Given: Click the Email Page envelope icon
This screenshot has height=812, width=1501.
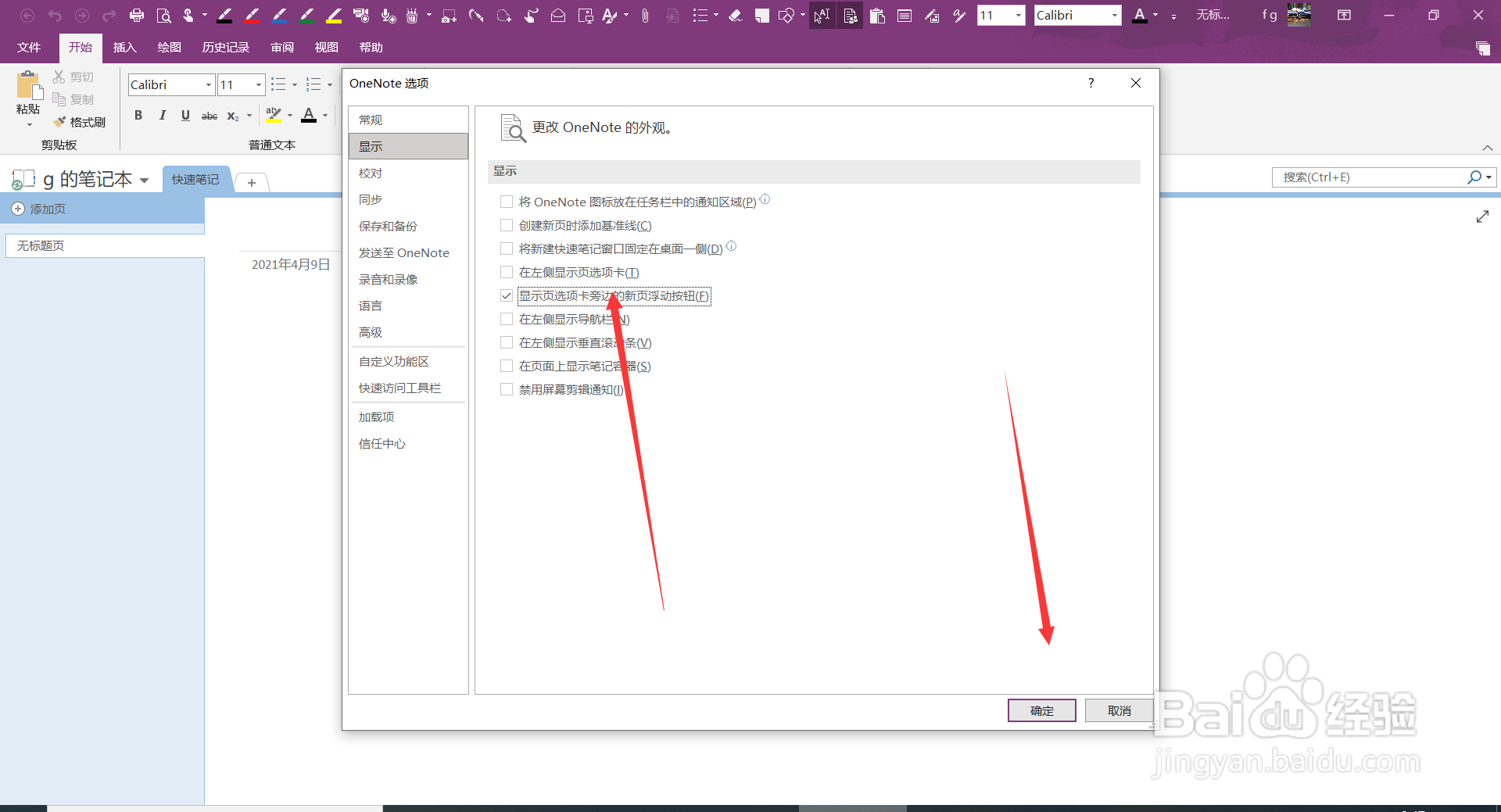Looking at the screenshot, I should [558, 15].
